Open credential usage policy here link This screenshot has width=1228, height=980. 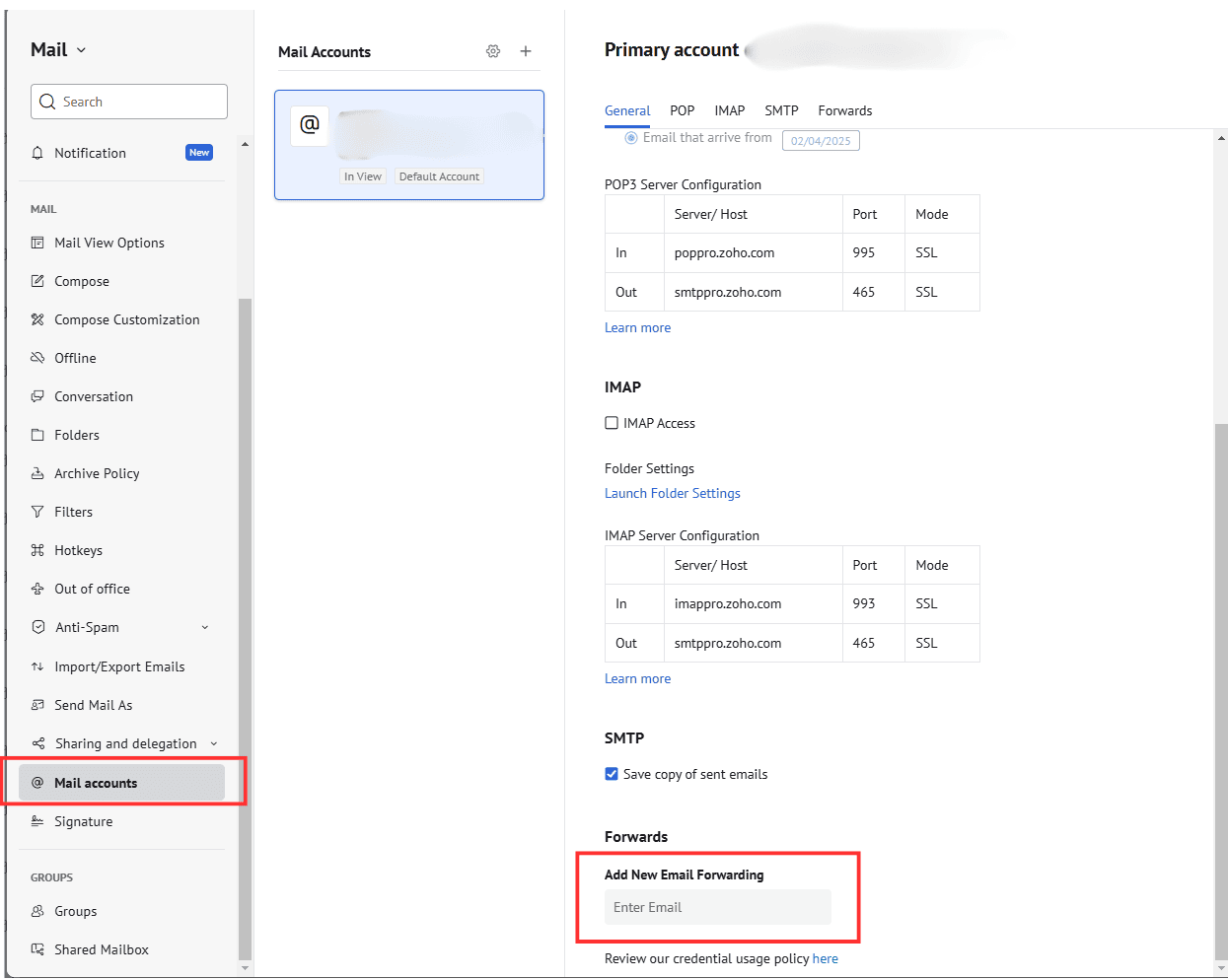click(x=826, y=958)
